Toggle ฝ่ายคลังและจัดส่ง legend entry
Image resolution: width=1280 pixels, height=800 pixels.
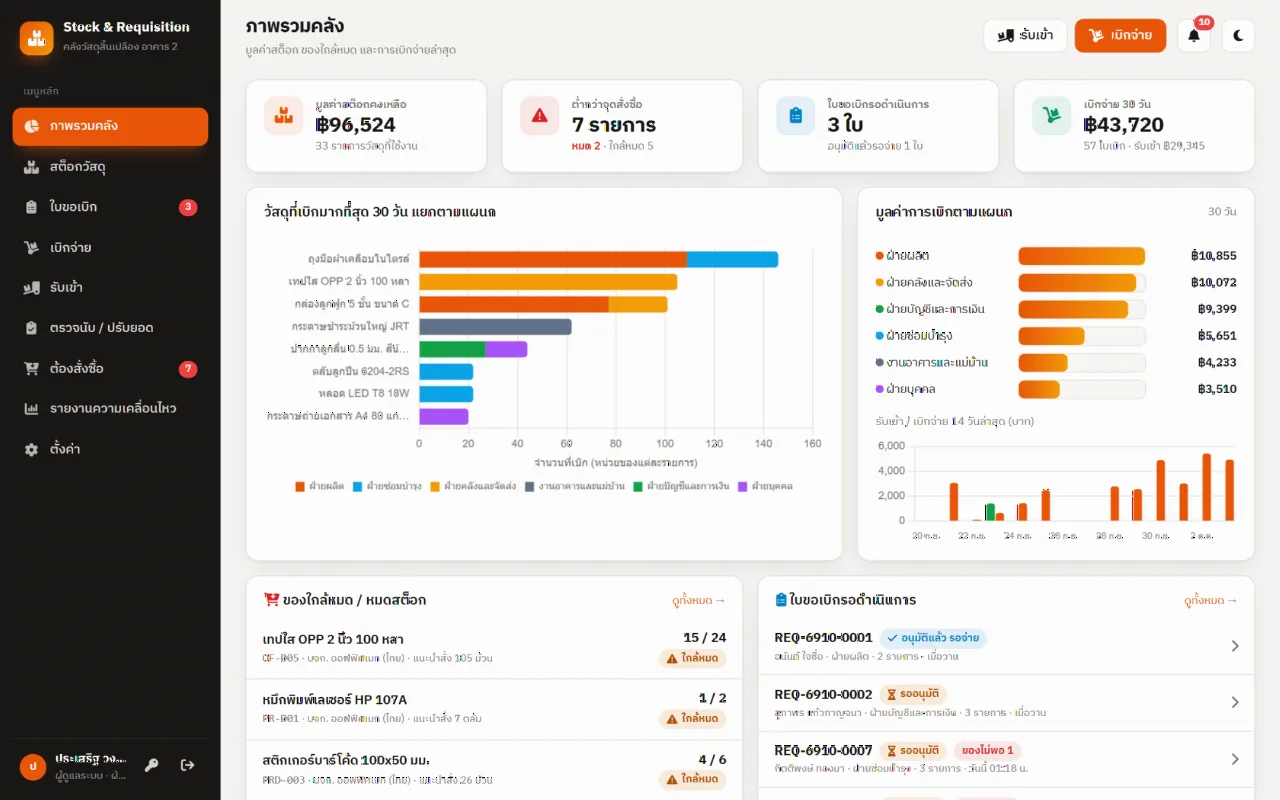473,486
